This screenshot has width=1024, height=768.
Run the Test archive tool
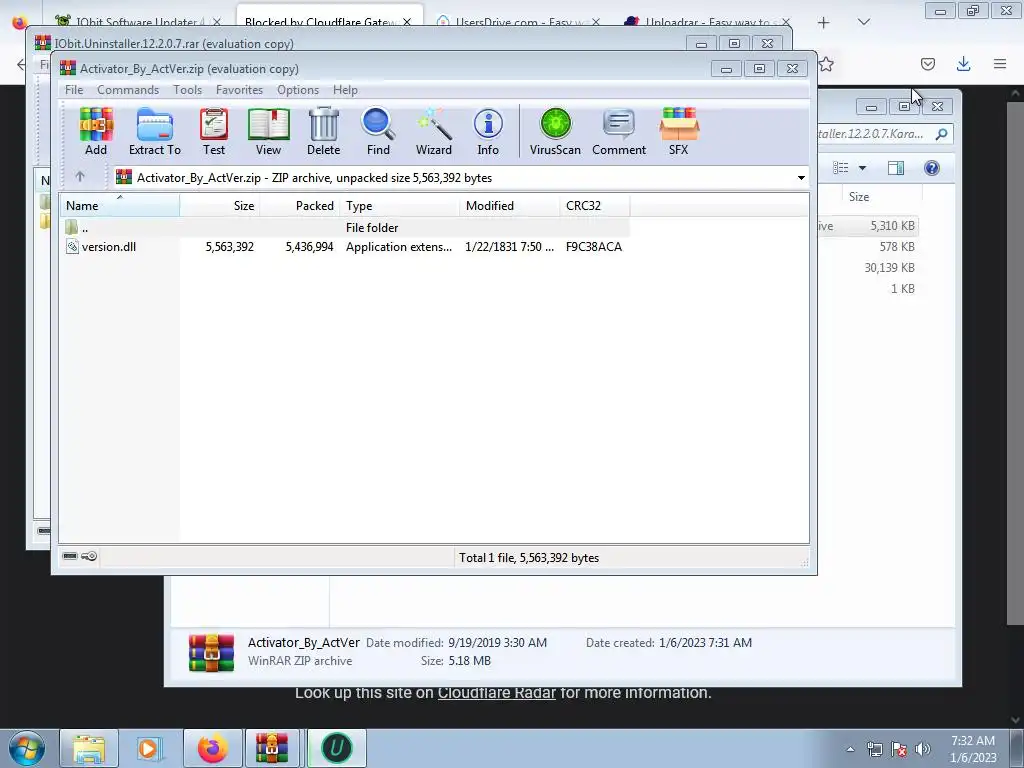(214, 131)
